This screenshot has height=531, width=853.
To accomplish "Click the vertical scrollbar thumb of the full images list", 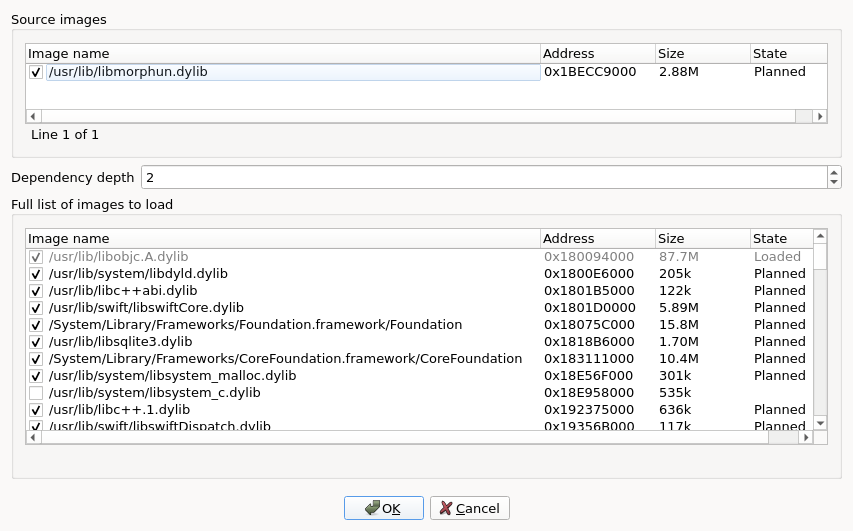I will [x=820, y=256].
